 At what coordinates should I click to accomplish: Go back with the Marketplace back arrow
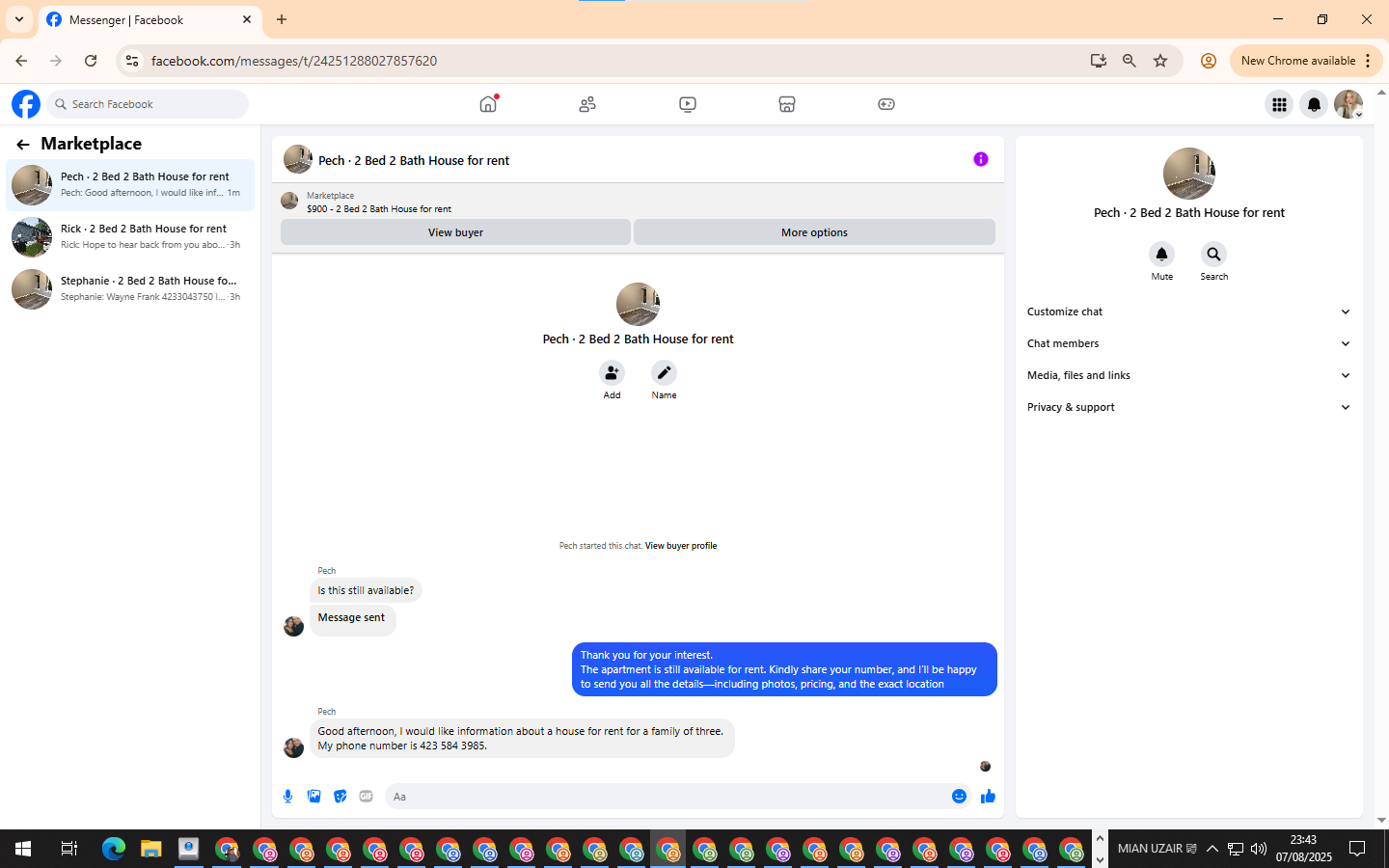click(x=23, y=145)
